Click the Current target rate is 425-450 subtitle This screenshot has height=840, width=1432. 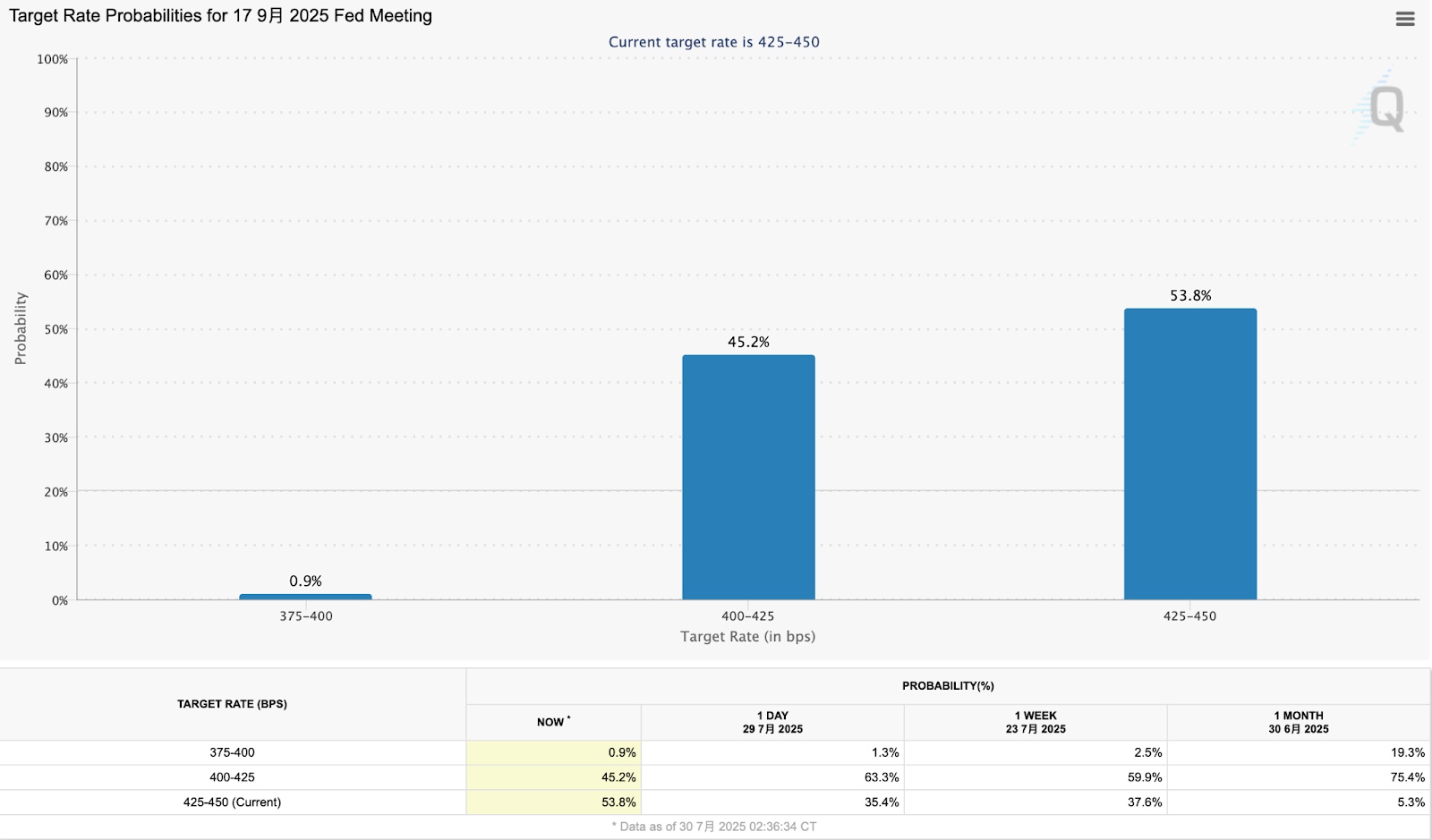click(x=713, y=42)
